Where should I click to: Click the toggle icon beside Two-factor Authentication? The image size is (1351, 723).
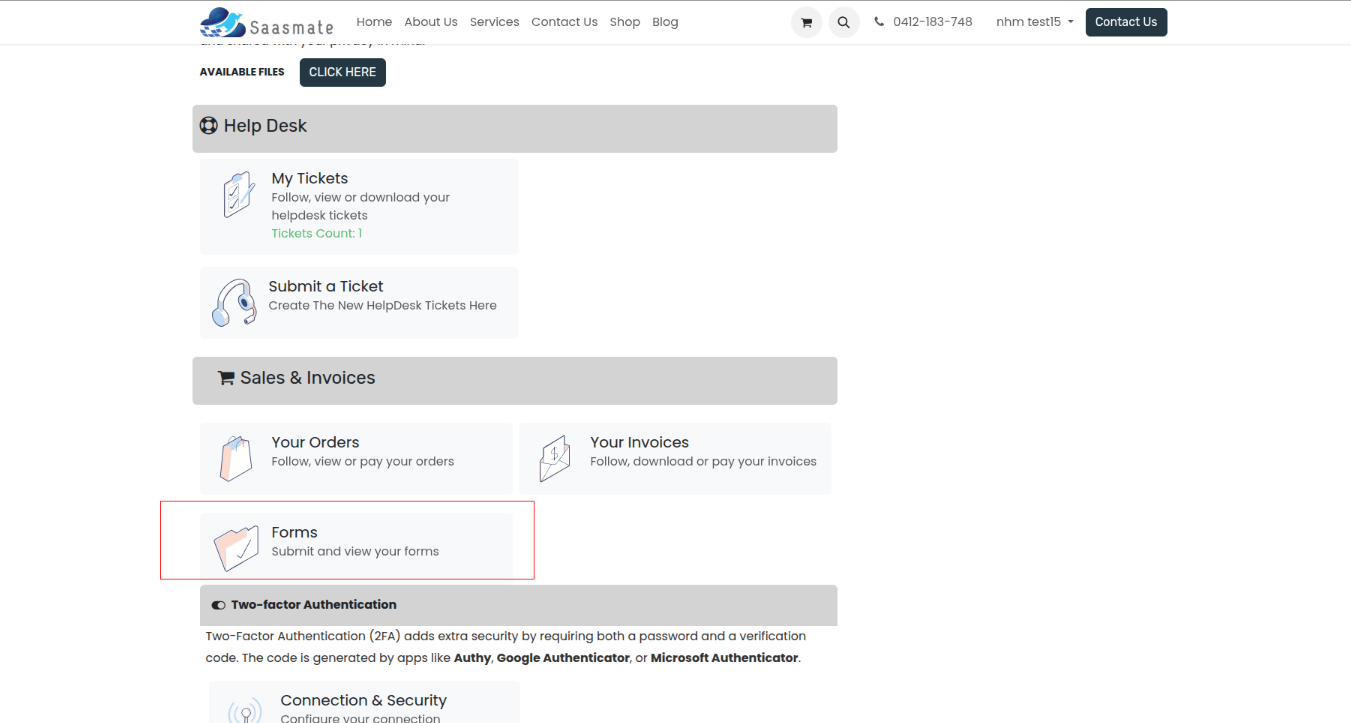point(218,605)
